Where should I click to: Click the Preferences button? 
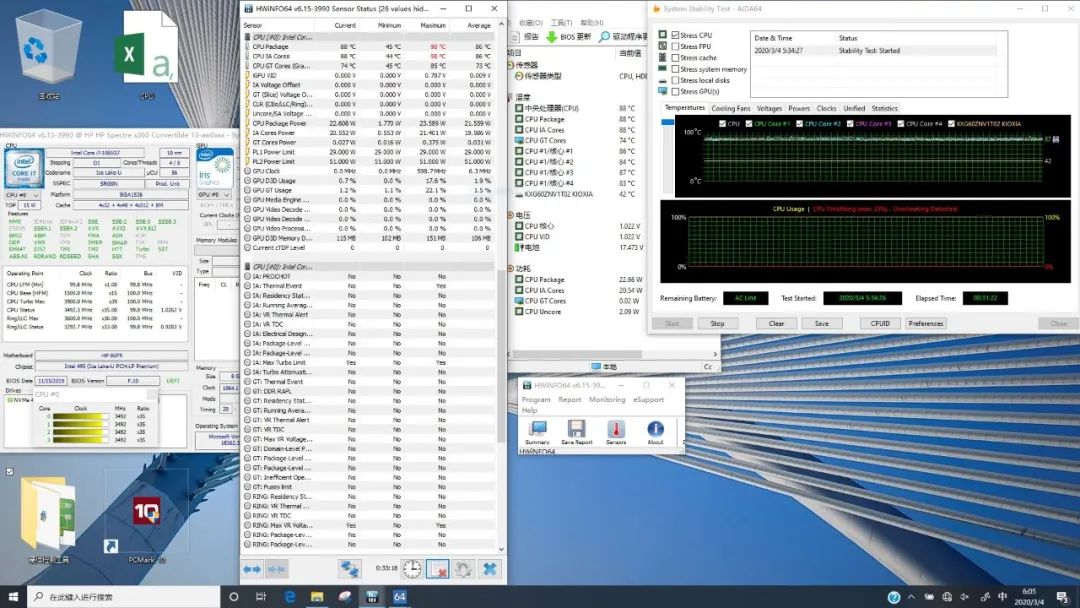coord(925,323)
